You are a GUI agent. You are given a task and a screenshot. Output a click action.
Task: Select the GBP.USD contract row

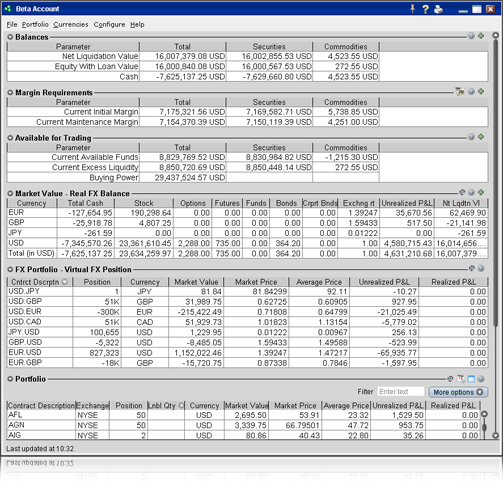pyautogui.click(x=247, y=343)
